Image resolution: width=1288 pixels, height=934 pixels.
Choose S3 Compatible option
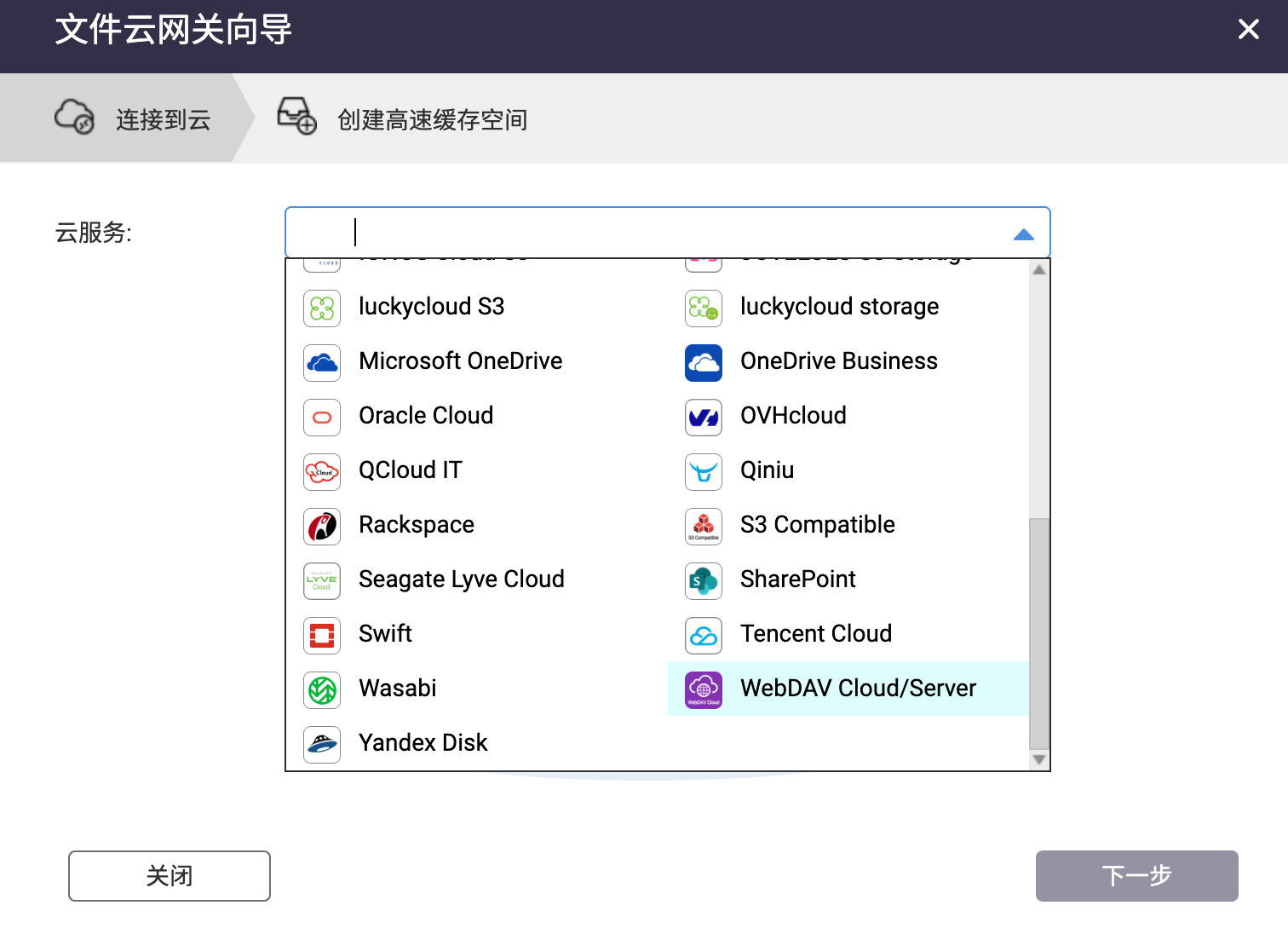point(817,525)
